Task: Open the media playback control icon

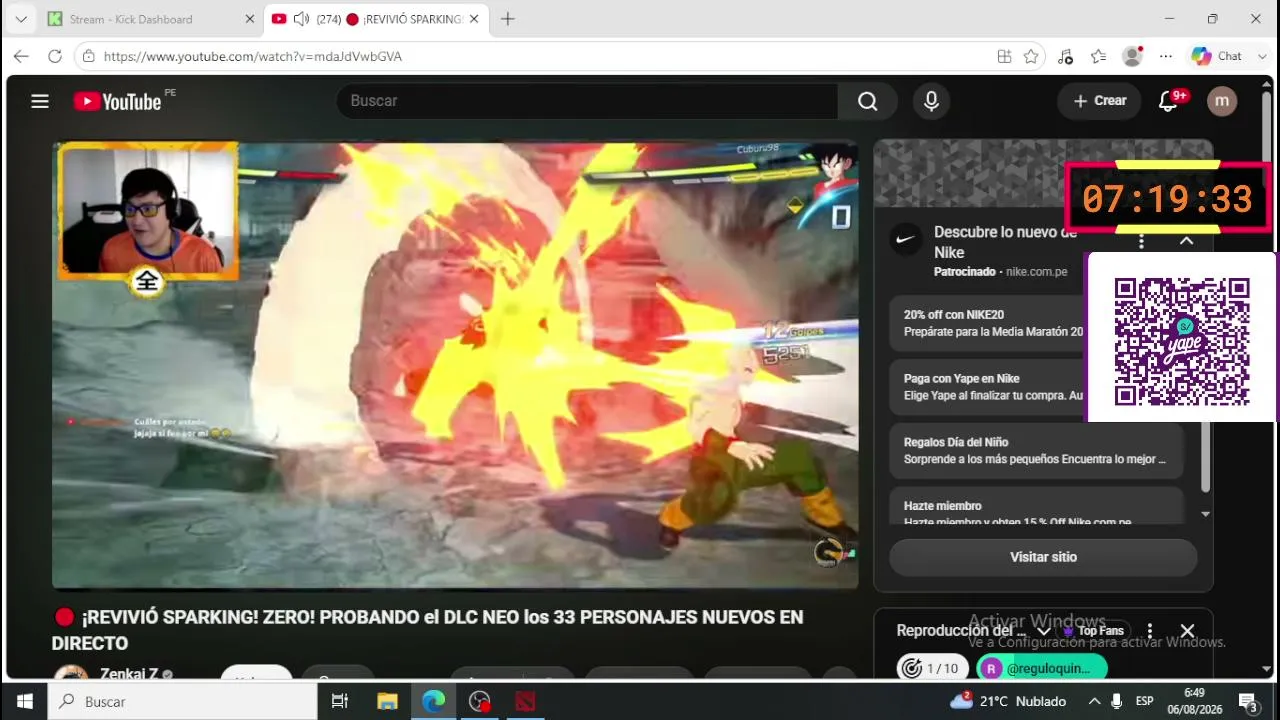Action: [1065, 57]
